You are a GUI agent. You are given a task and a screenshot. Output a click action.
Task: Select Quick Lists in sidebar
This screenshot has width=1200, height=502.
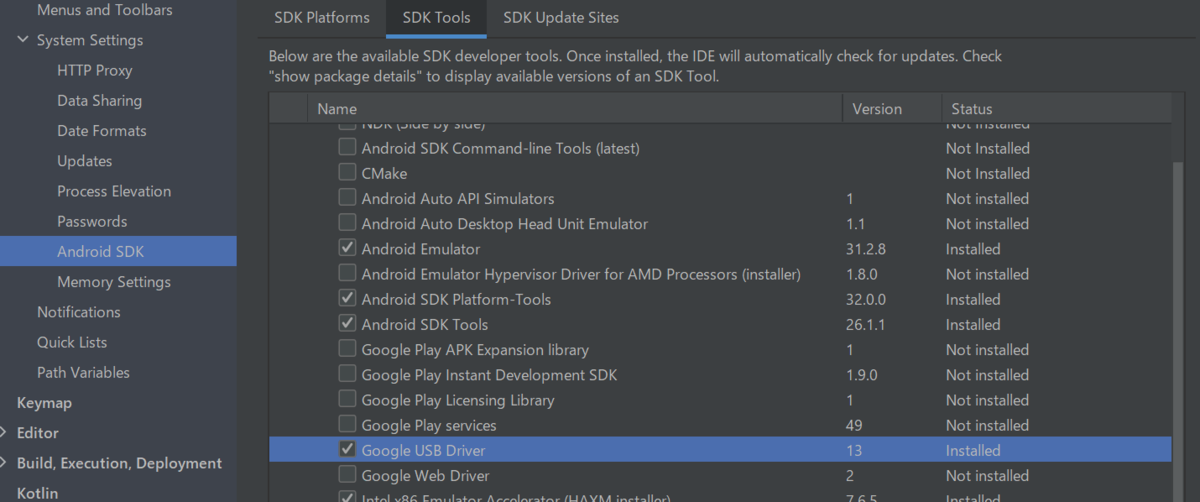(72, 342)
